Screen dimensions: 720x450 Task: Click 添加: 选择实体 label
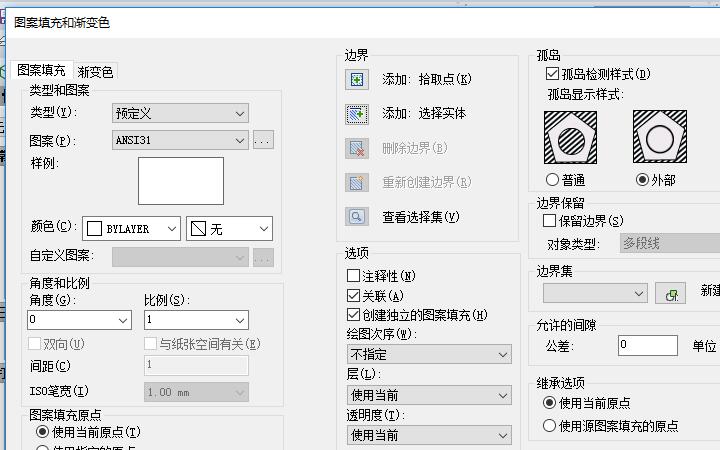[x=424, y=113]
